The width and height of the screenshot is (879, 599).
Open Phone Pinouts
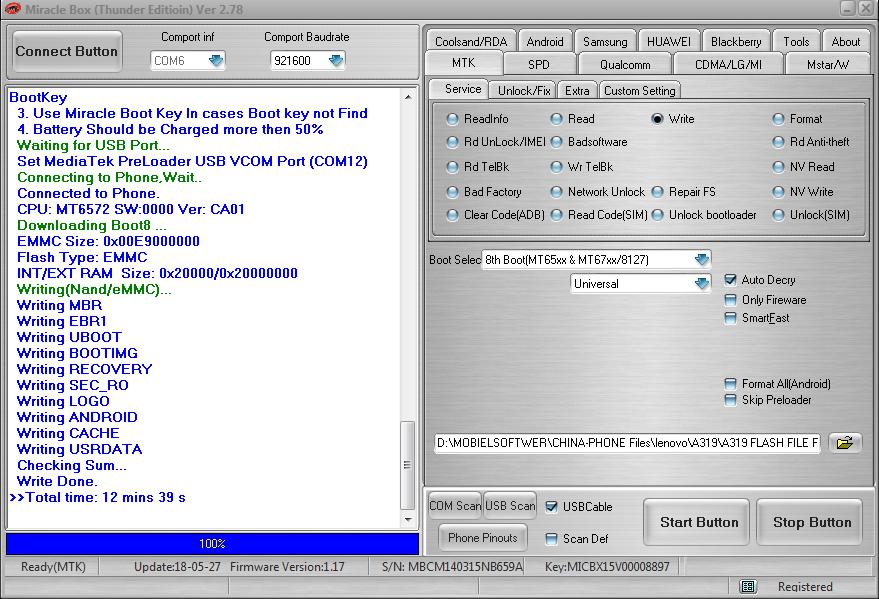483,538
